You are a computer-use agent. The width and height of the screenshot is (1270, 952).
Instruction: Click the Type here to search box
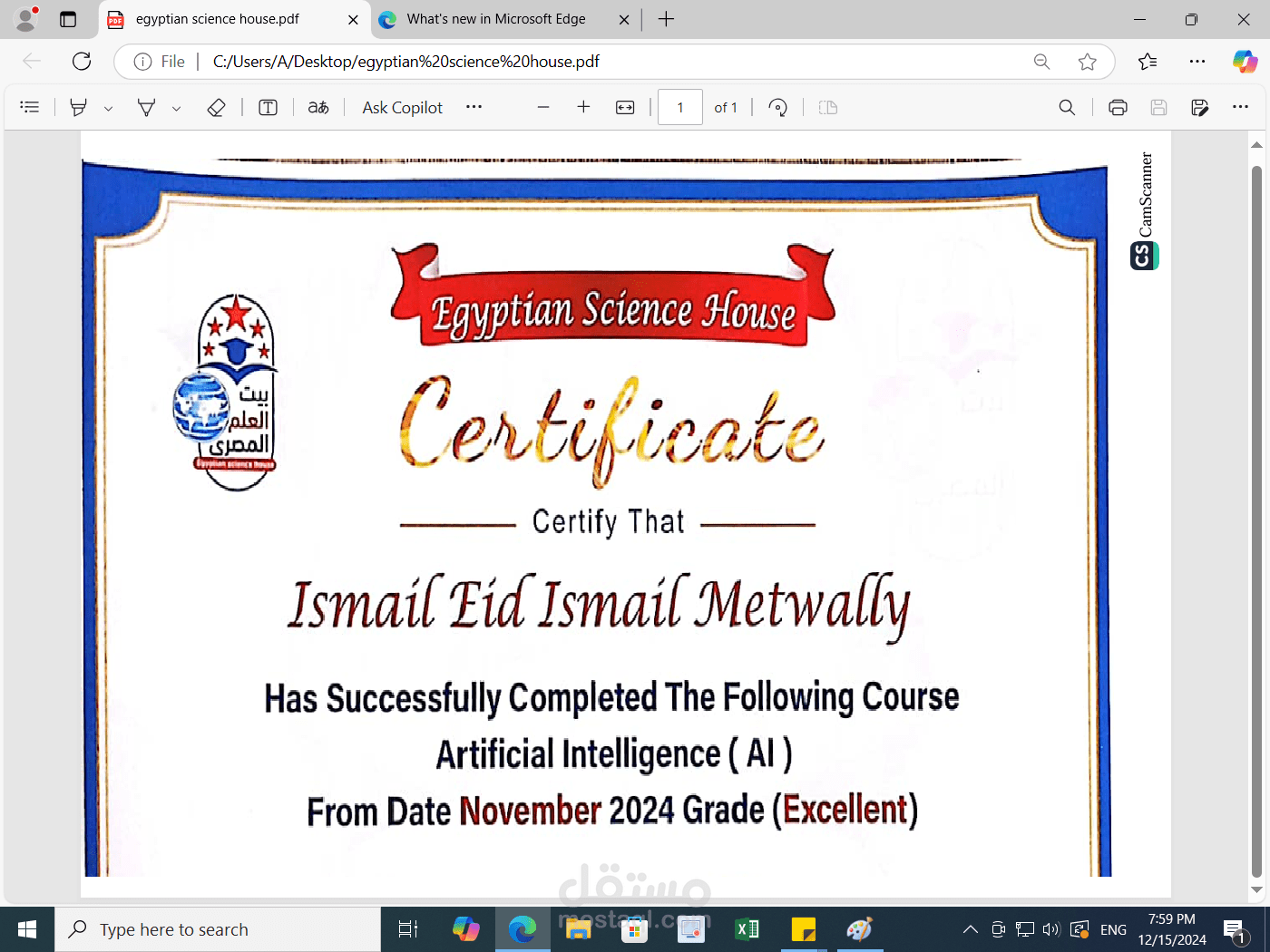(219, 929)
